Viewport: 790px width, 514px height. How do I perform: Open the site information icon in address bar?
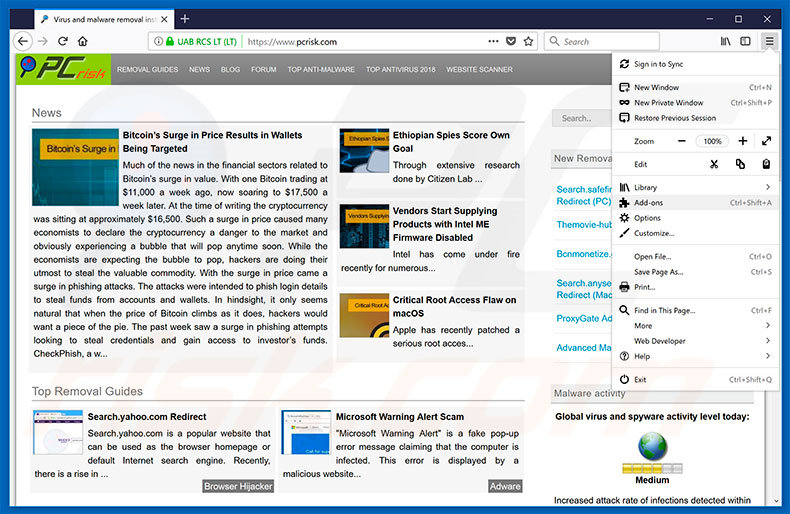(x=158, y=41)
